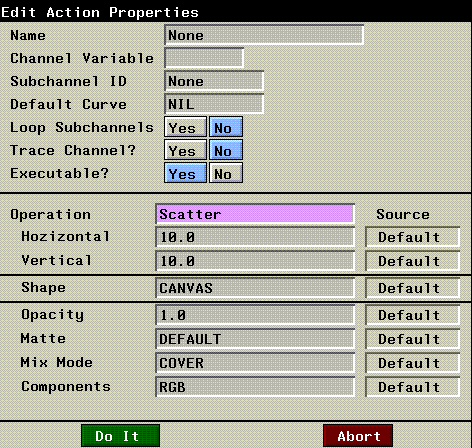Open the Shape CANVAS selector
Image resolution: width=472 pixels, height=448 pixels.
pos(255,288)
